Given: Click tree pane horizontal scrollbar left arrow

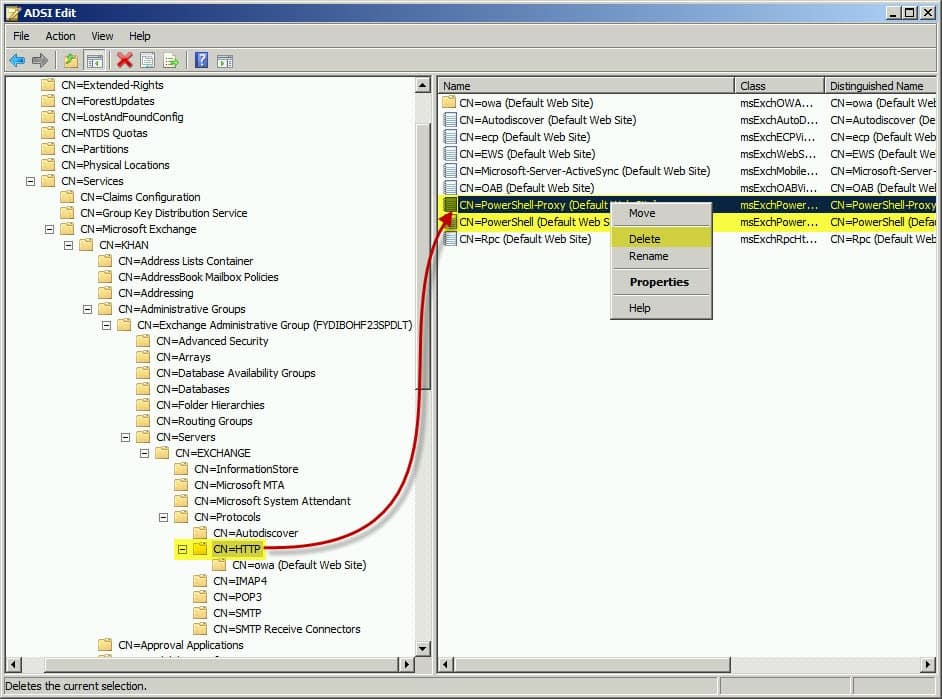Looking at the screenshot, I should 13,664.
